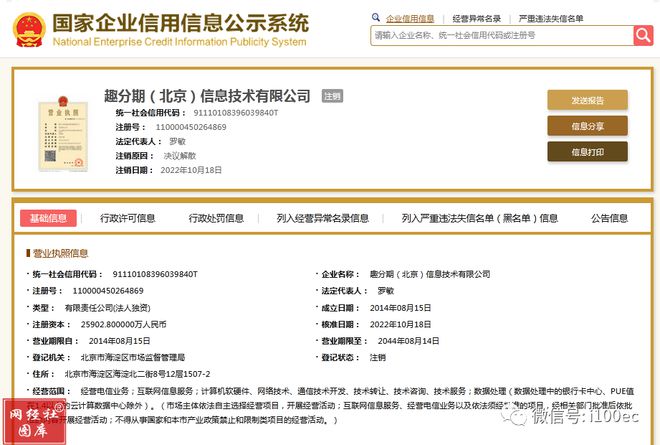Screen dimensions: 660x445
Task: Click the 信息打印 button
Action: 587,152
